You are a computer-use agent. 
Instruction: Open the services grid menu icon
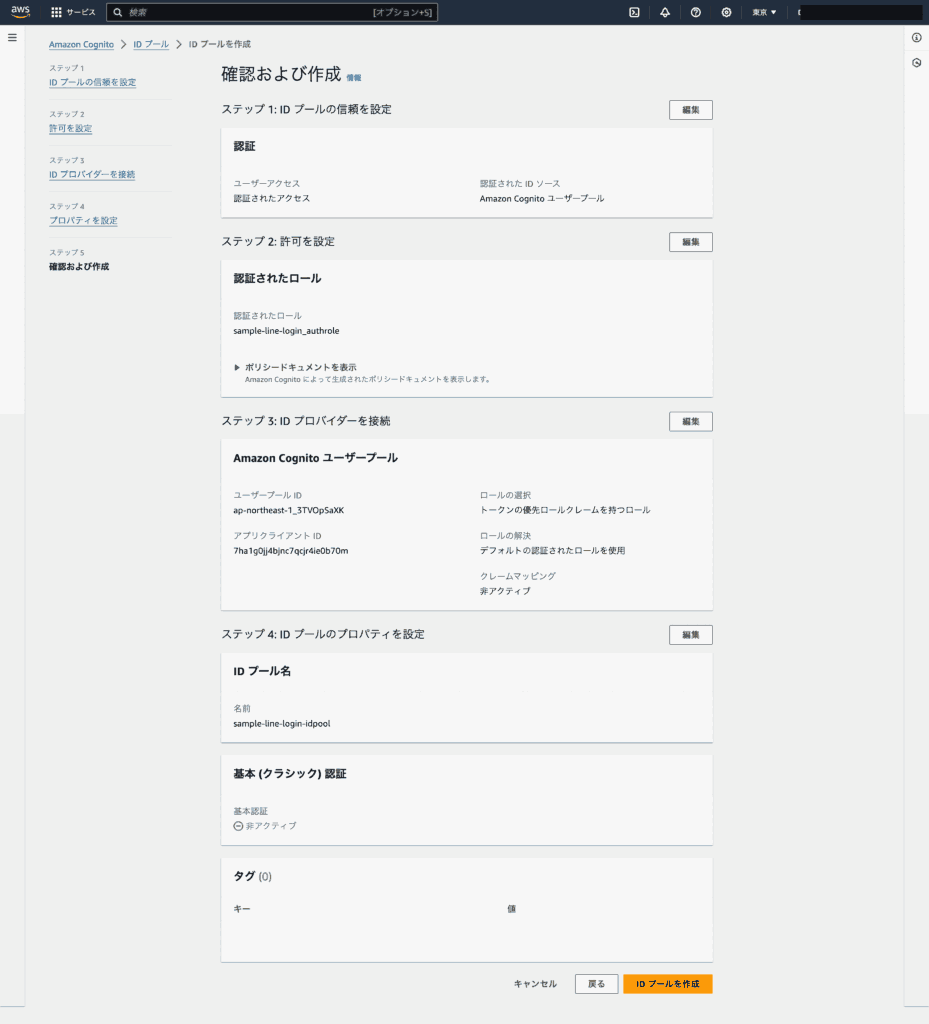coord(56,12)
